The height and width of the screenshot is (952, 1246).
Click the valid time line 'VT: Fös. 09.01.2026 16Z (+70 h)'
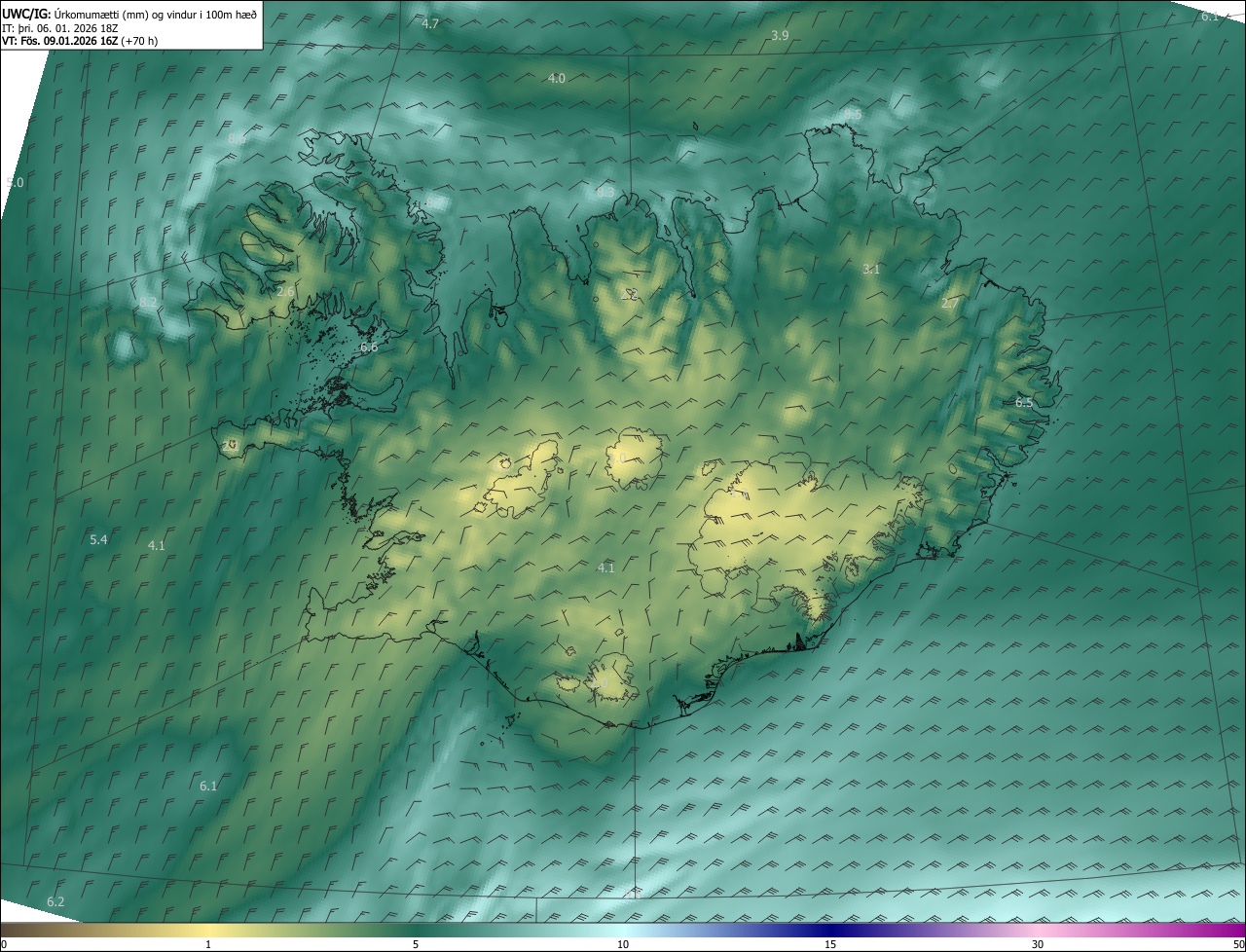click(78, 41)
